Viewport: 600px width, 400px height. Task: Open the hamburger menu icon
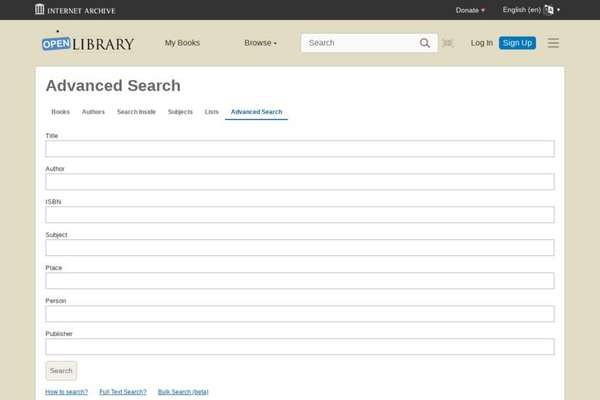tap(553, 43)
